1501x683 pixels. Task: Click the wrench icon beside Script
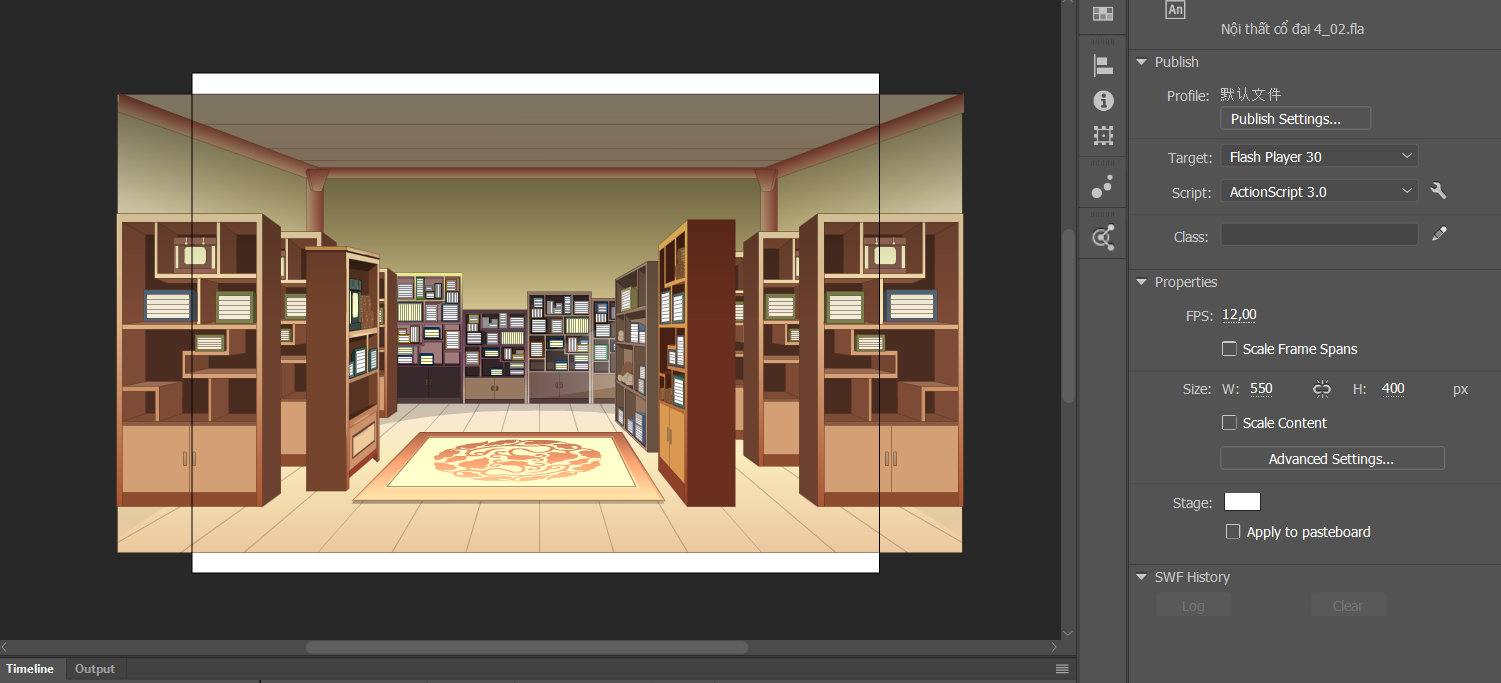tap(1439, 192)
